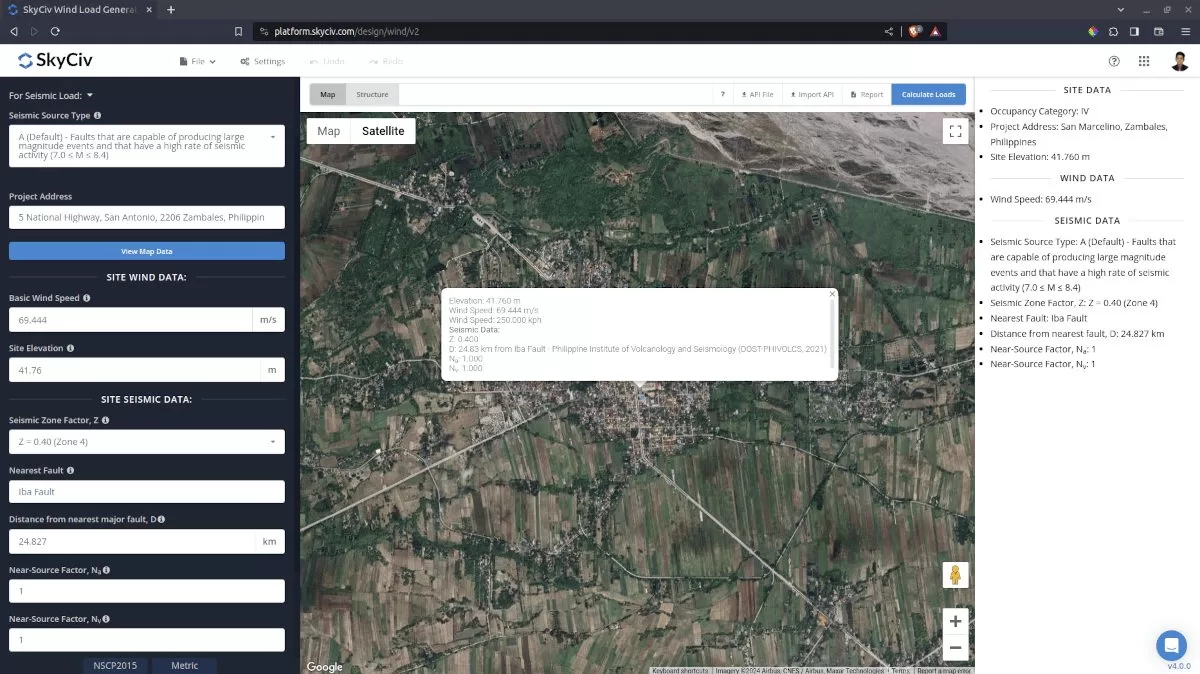Viewport: 1200px width, 674px height.
Task: Switch to the Structure tab
Action: (x=372, y=94)
